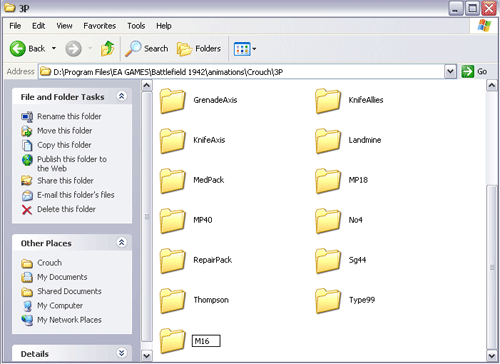The image size is (500, 364).
Task: Select the Type99 folder icon
Action: click(328, 301)
